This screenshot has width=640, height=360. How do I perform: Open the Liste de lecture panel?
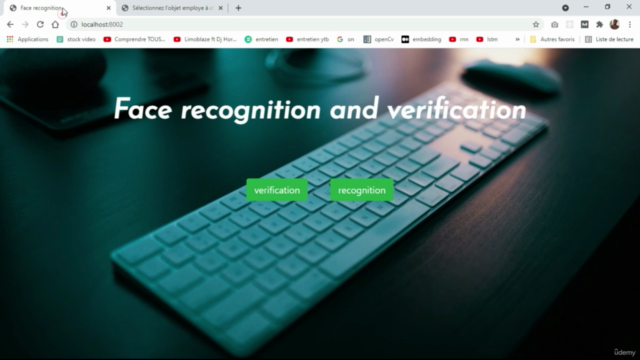[609, 39]
